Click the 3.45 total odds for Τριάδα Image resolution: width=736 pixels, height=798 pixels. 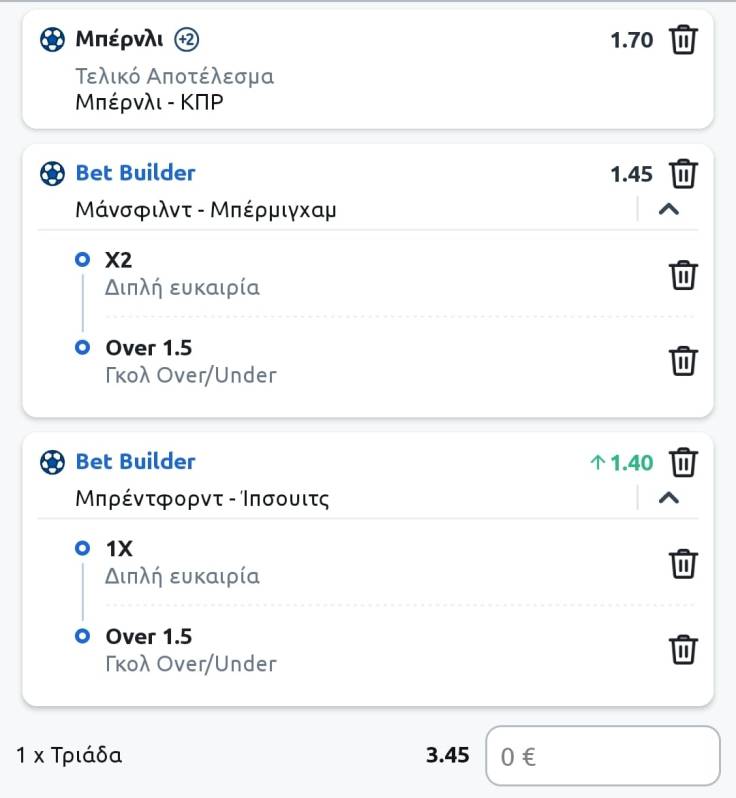tap(447, 755)
